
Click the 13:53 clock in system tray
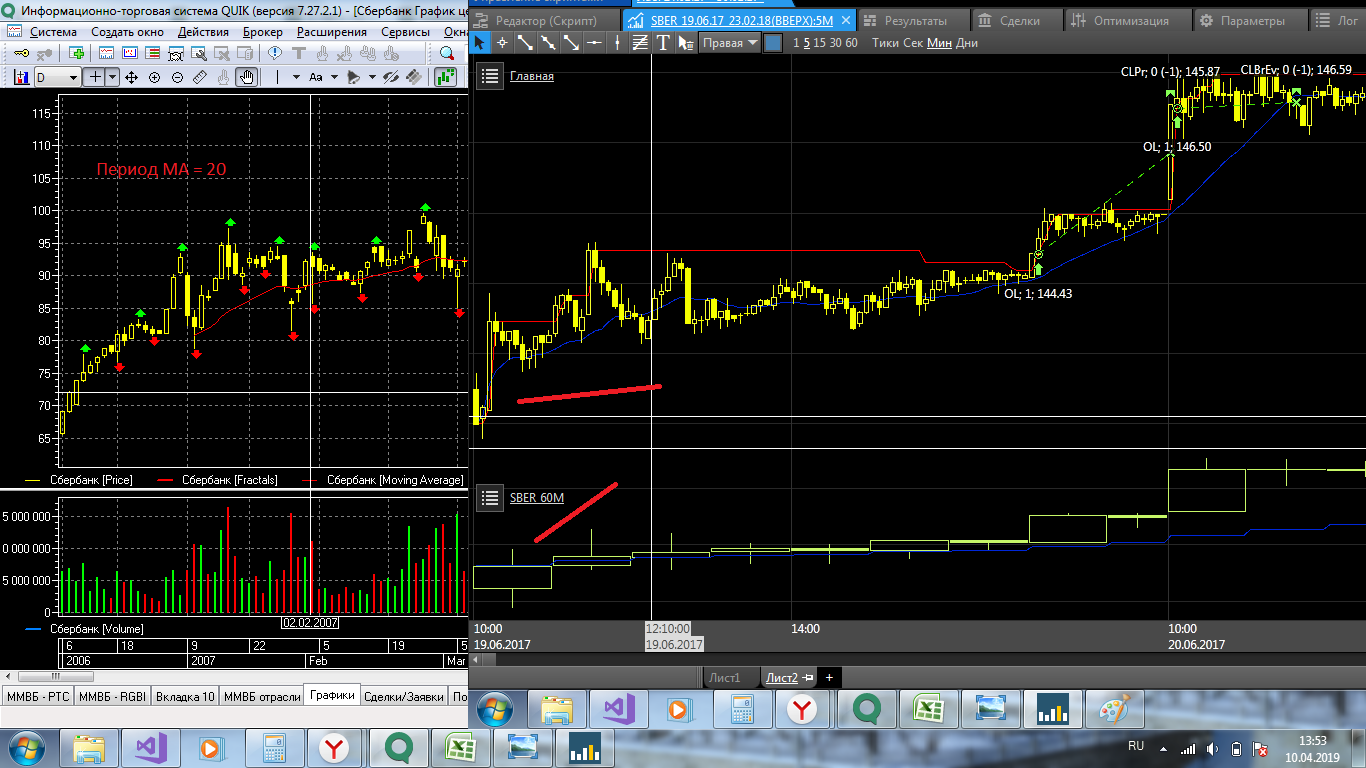(1313, 741)
